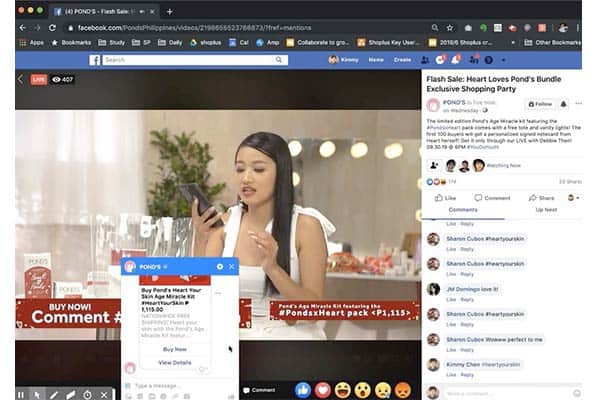Click the Haha laughing reaction below video

(342, 390)
